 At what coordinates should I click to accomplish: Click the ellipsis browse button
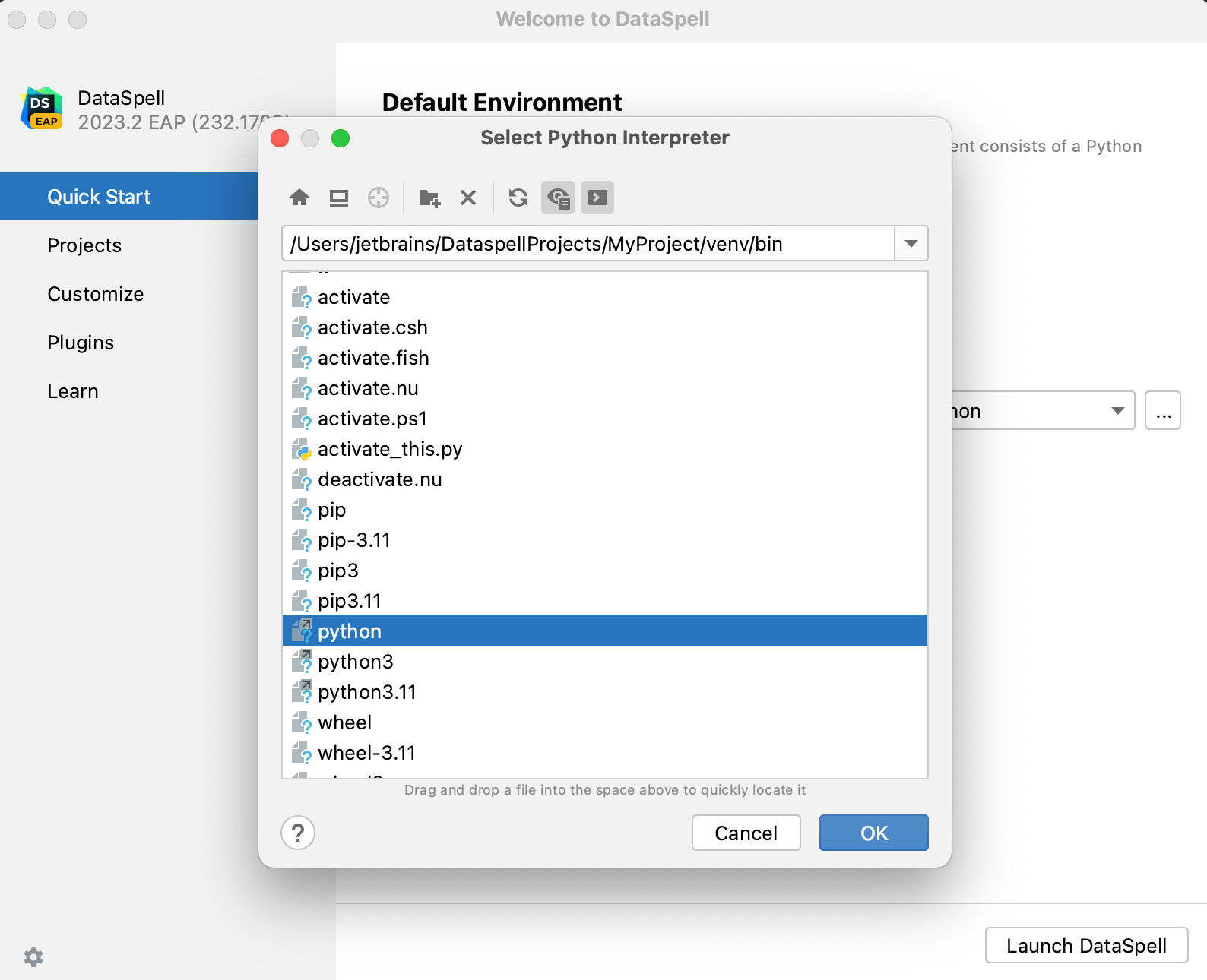(x=1163, y=411)
